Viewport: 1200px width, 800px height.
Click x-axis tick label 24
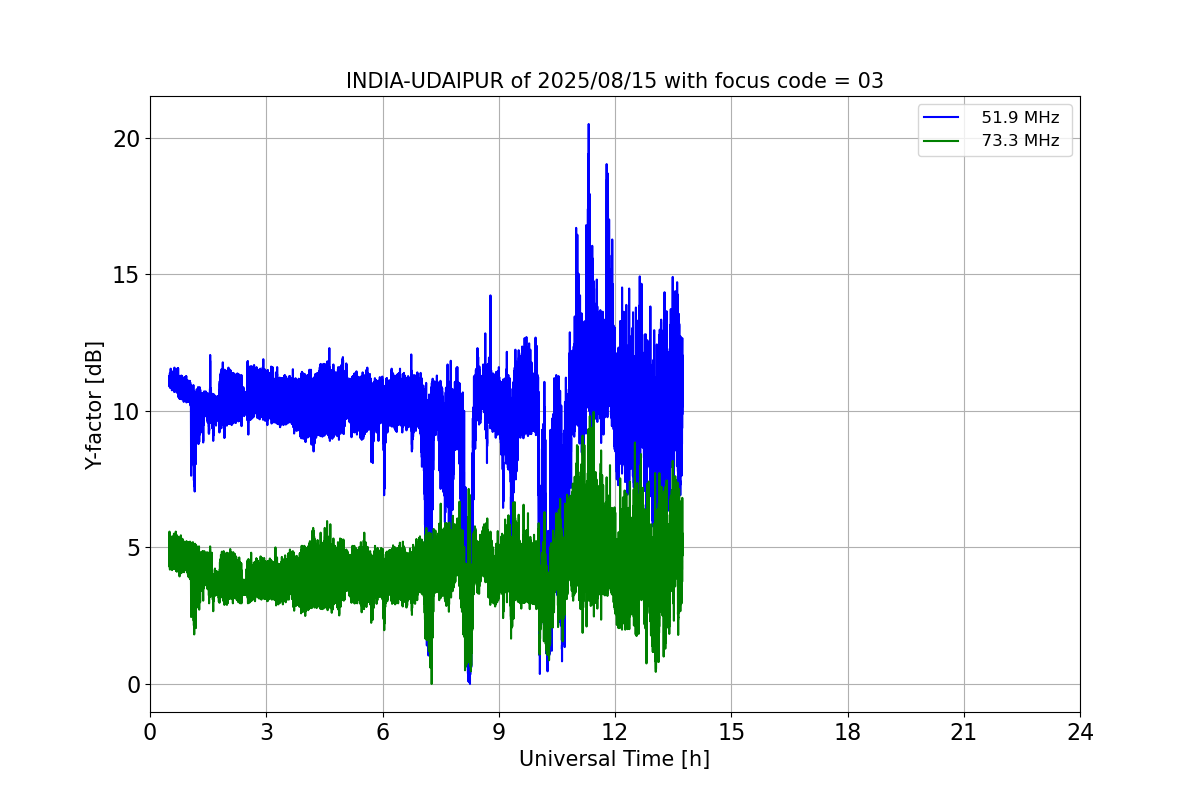coord(1080,732)
